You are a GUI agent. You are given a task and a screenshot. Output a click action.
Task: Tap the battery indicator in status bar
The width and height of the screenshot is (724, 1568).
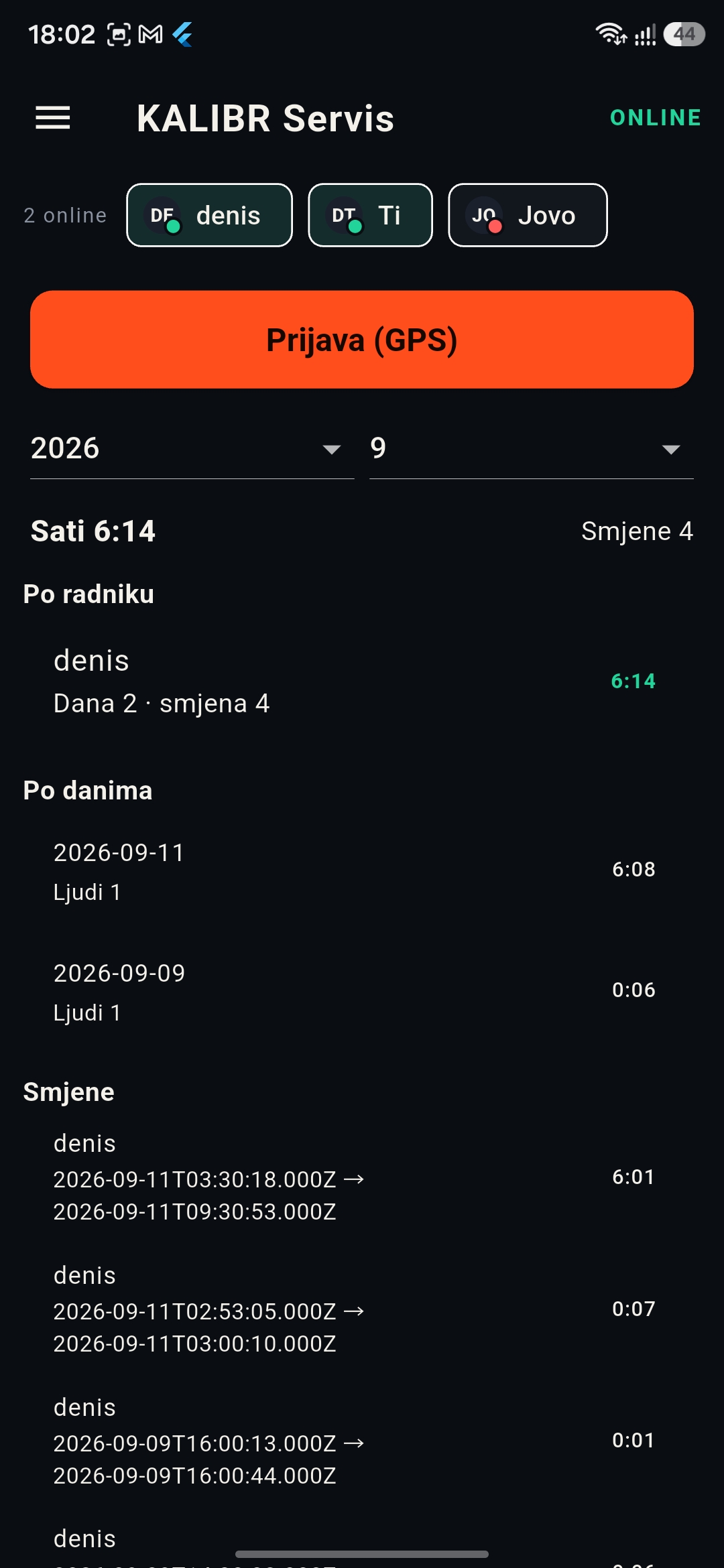[684, 34]
